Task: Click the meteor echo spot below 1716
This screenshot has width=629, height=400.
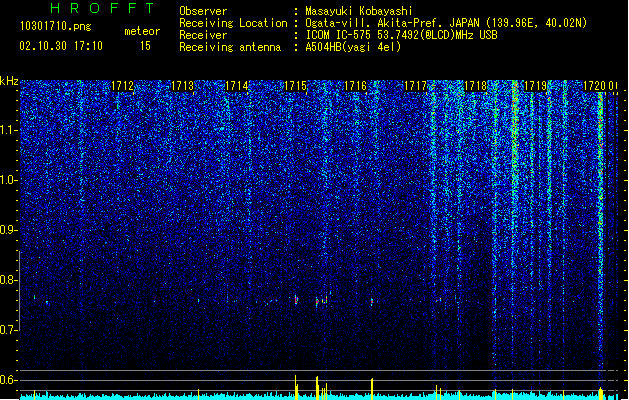Action: [372, 301]
